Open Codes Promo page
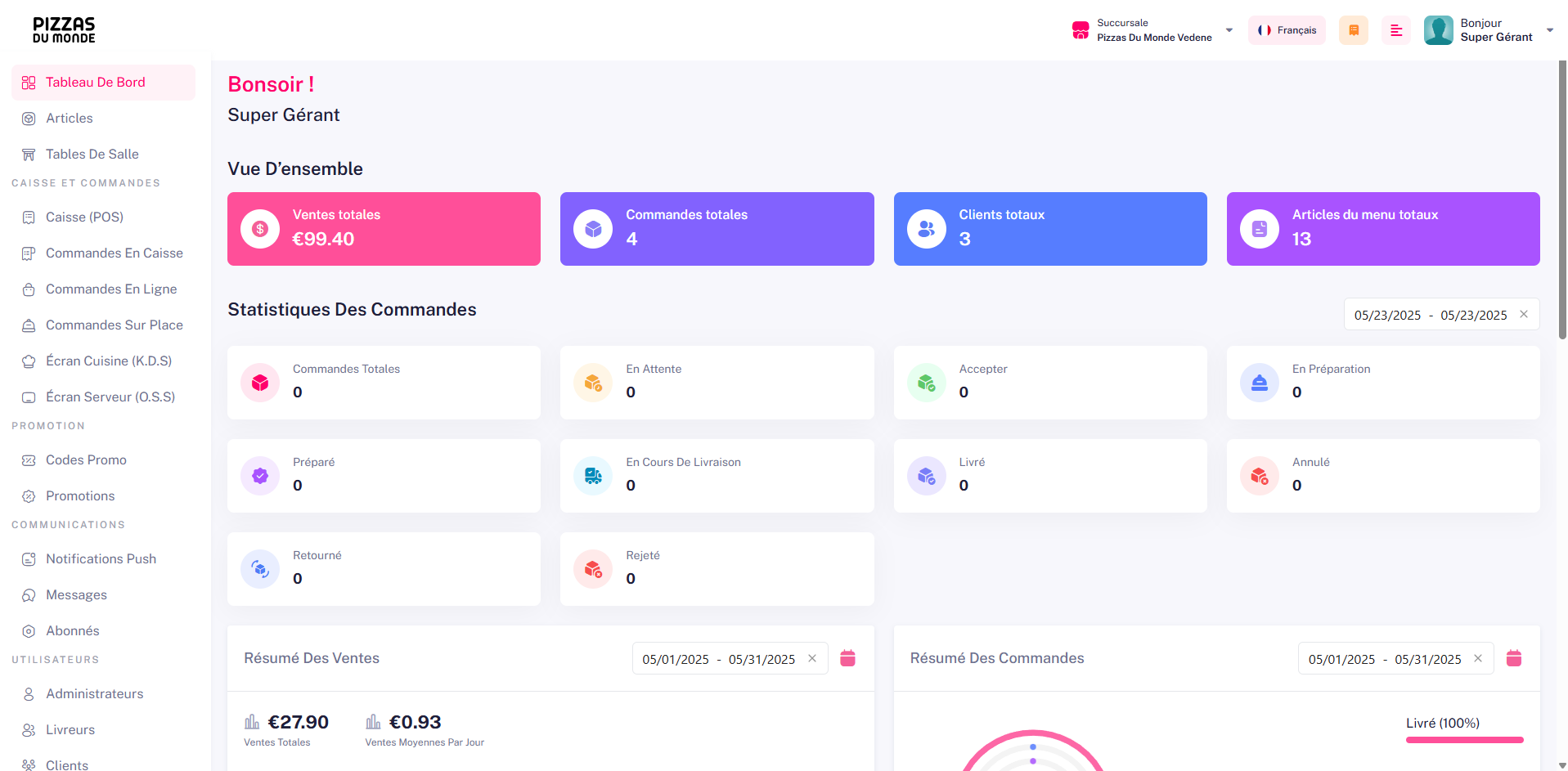 (103, 460)
